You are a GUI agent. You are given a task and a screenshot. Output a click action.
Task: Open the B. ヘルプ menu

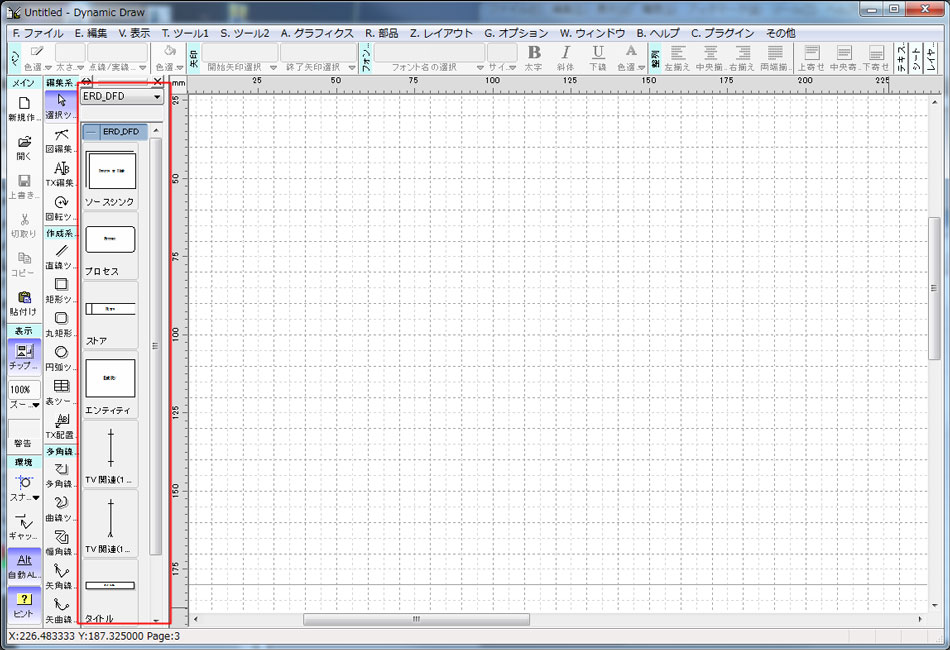click(x=658, y=33)
